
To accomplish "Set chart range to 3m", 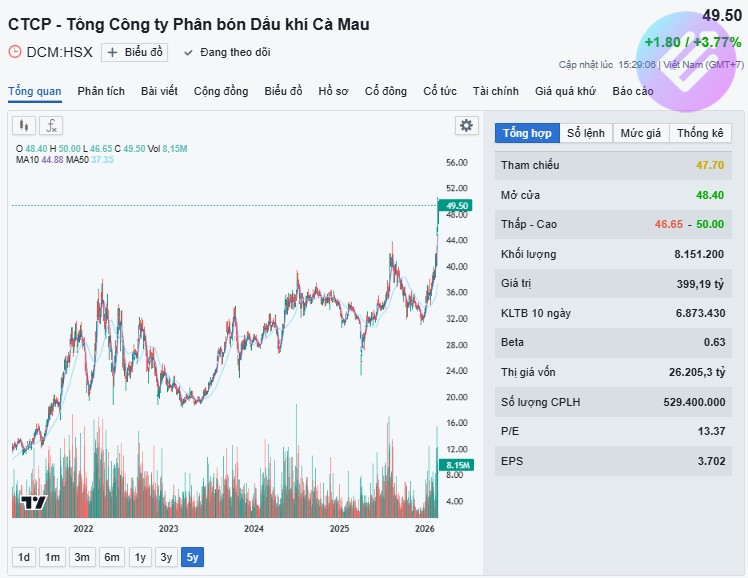I will pyautogui.click(x=82, y=557).
